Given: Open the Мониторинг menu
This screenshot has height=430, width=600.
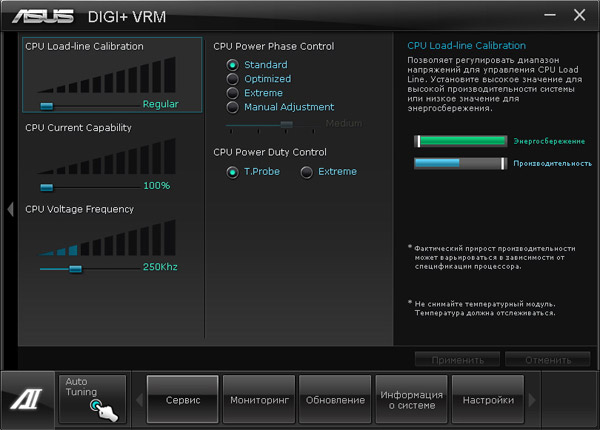Looking at the screenshot, I should tap(259, 399).
